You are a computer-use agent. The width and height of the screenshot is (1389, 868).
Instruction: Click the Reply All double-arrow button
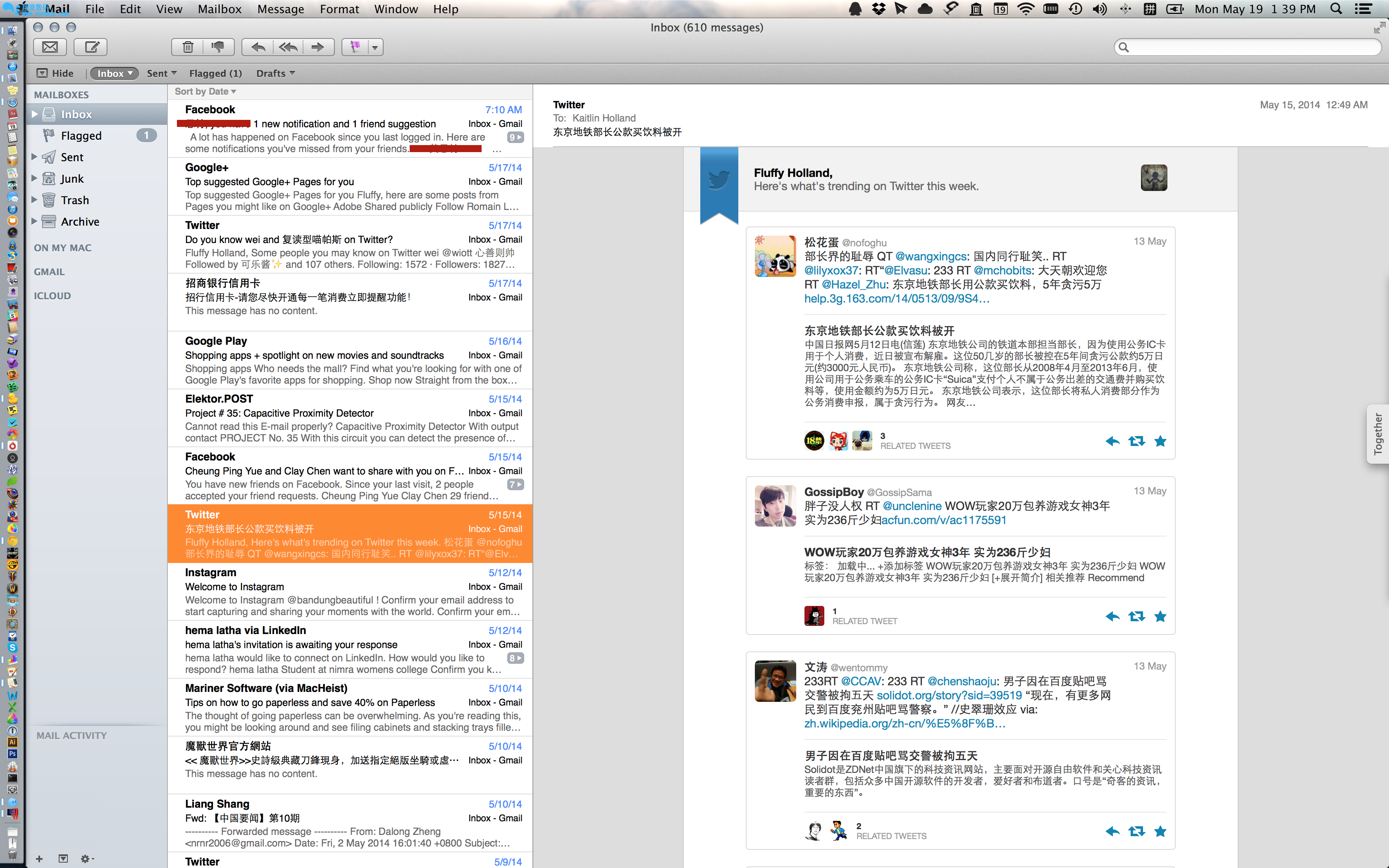point(288,47)
